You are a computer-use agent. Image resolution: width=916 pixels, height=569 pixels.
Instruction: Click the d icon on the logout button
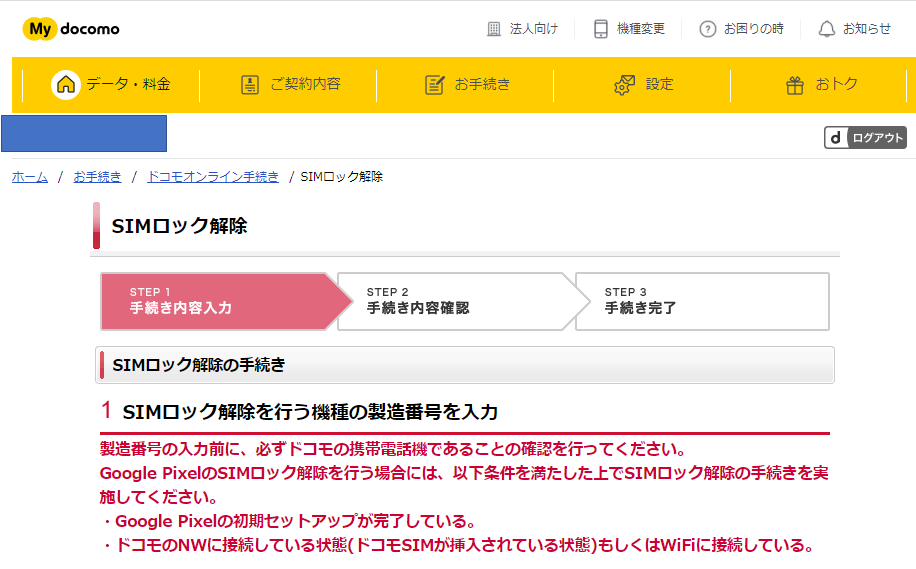(836, 138)
